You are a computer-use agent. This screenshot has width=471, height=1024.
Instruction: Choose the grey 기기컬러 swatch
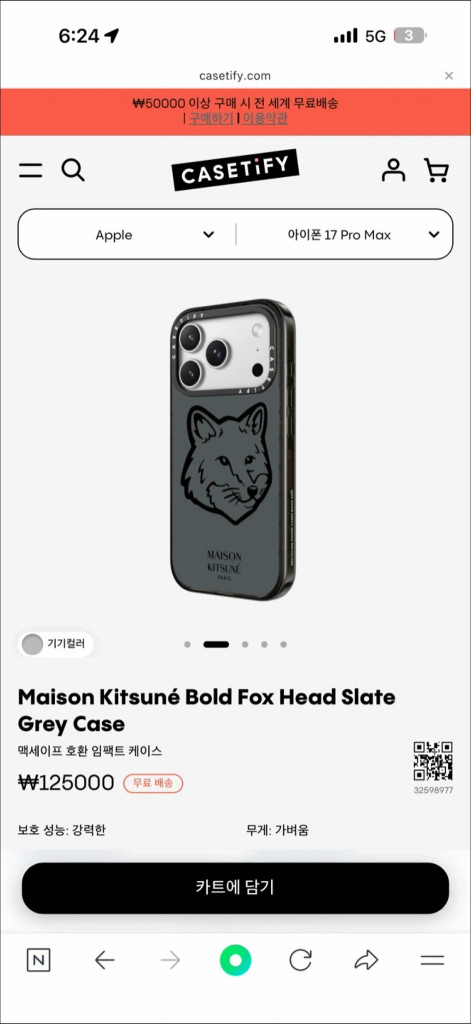(x=32, y=645)
